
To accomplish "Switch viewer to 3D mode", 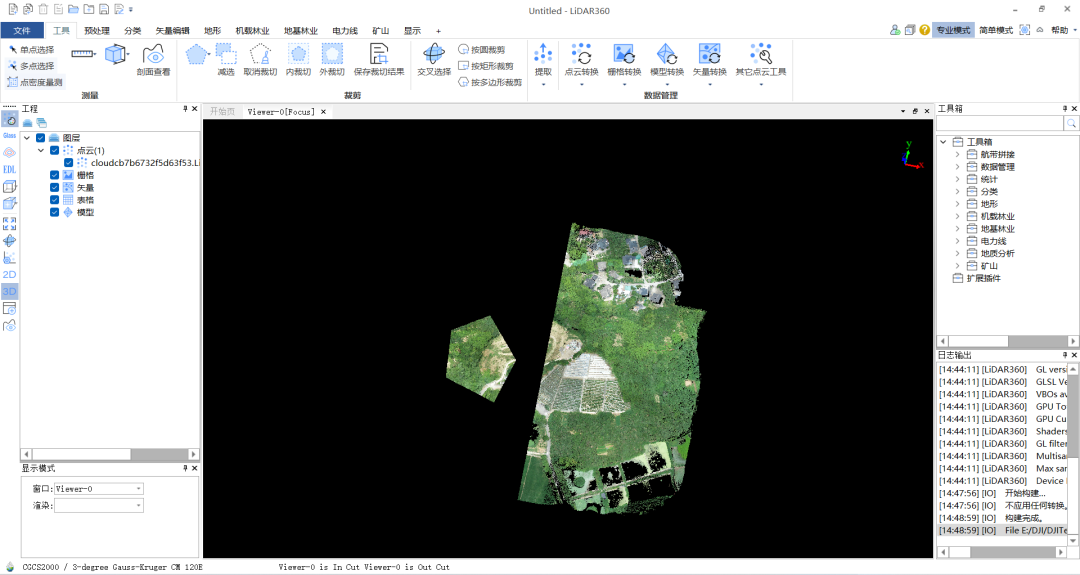I will pos(10,292).
